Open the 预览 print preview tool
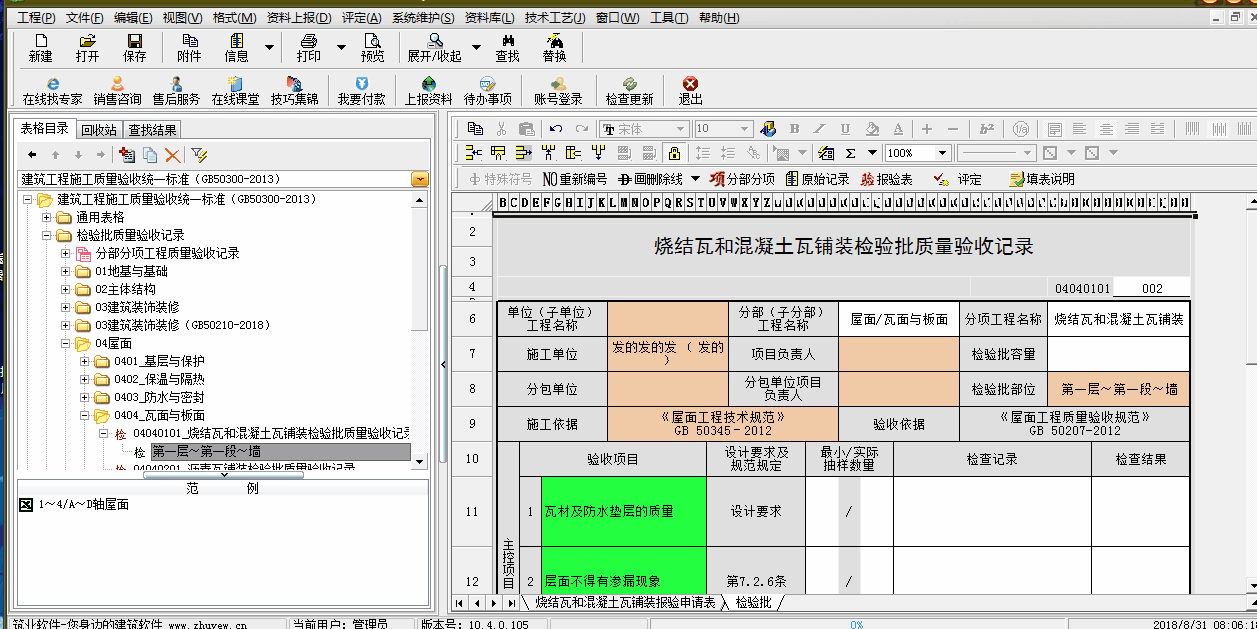Screen dimensions: 1257x629 coord(372,47)
